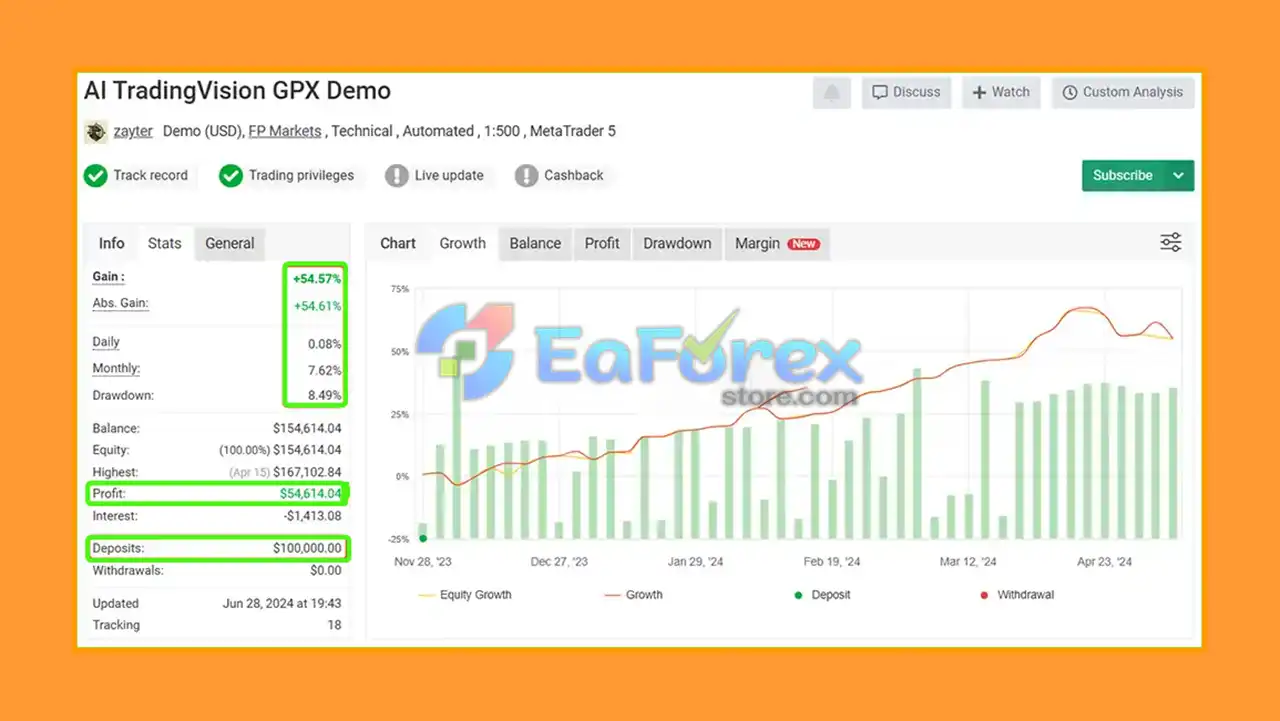
Task: Click Cashback warning icon
Action: click(526, 176)
